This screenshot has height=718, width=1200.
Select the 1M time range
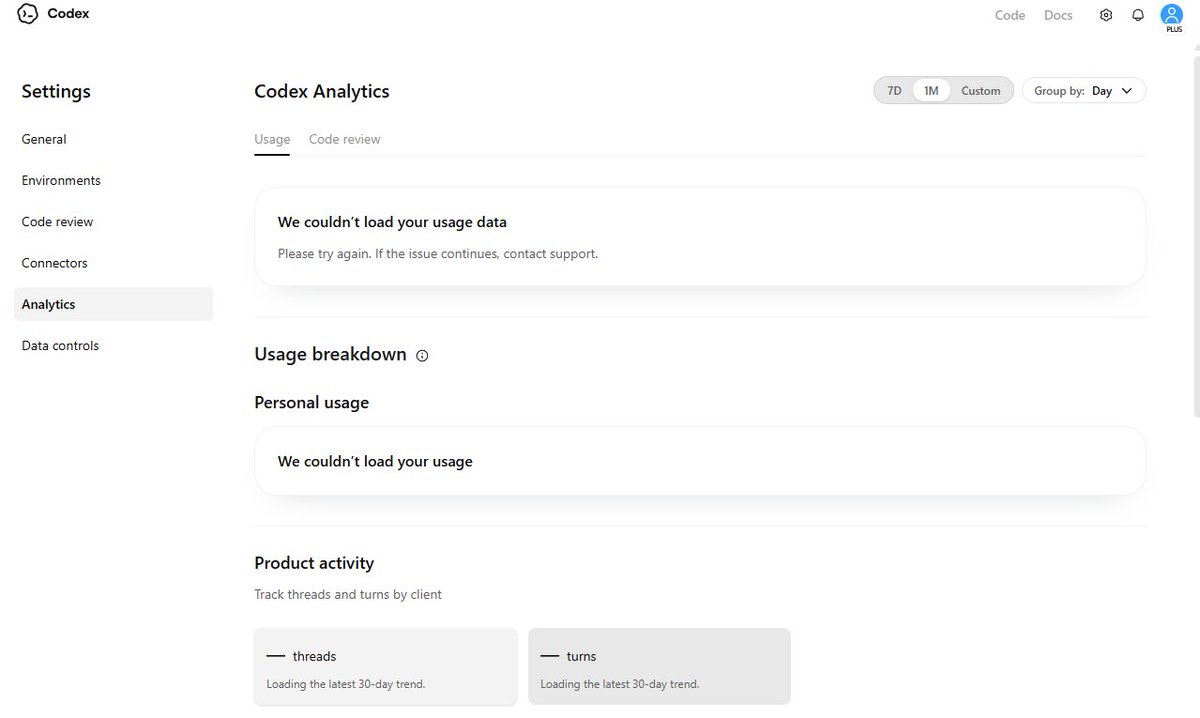(x=931, y=90)
